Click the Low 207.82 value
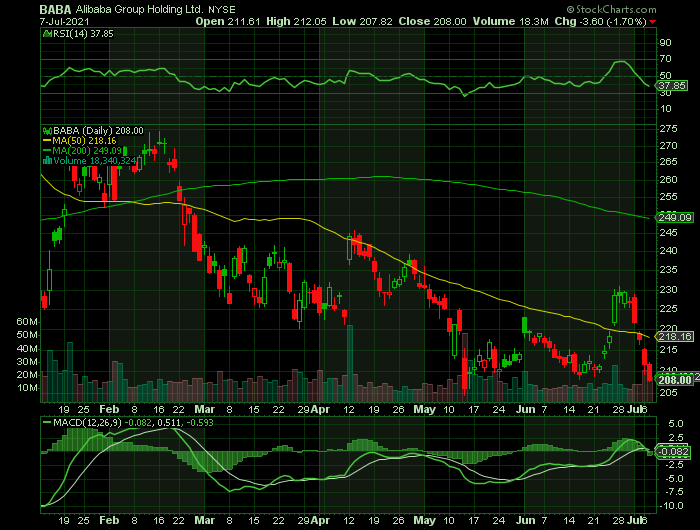This screenshot has width=700, height=530. [x=362, y=21]
